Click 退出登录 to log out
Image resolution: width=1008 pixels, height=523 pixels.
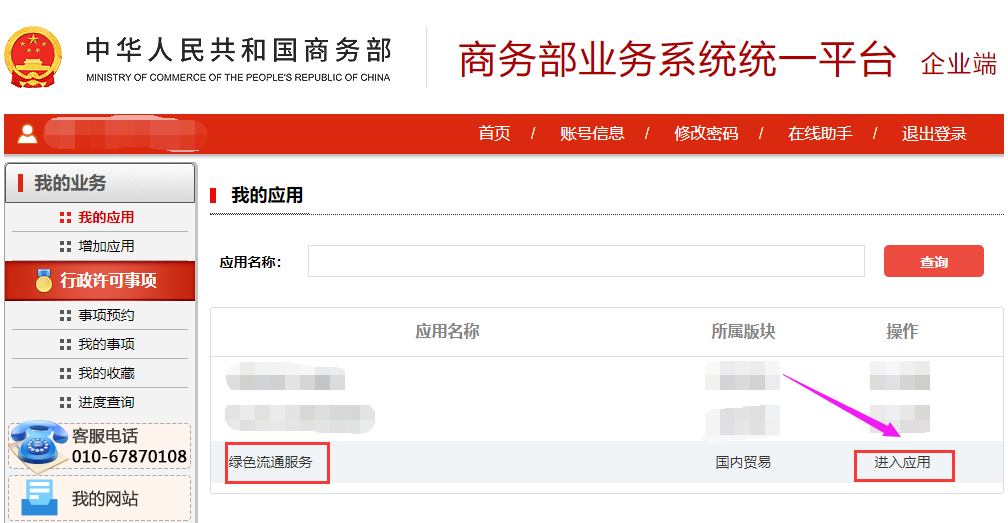(x=934, y=134)
